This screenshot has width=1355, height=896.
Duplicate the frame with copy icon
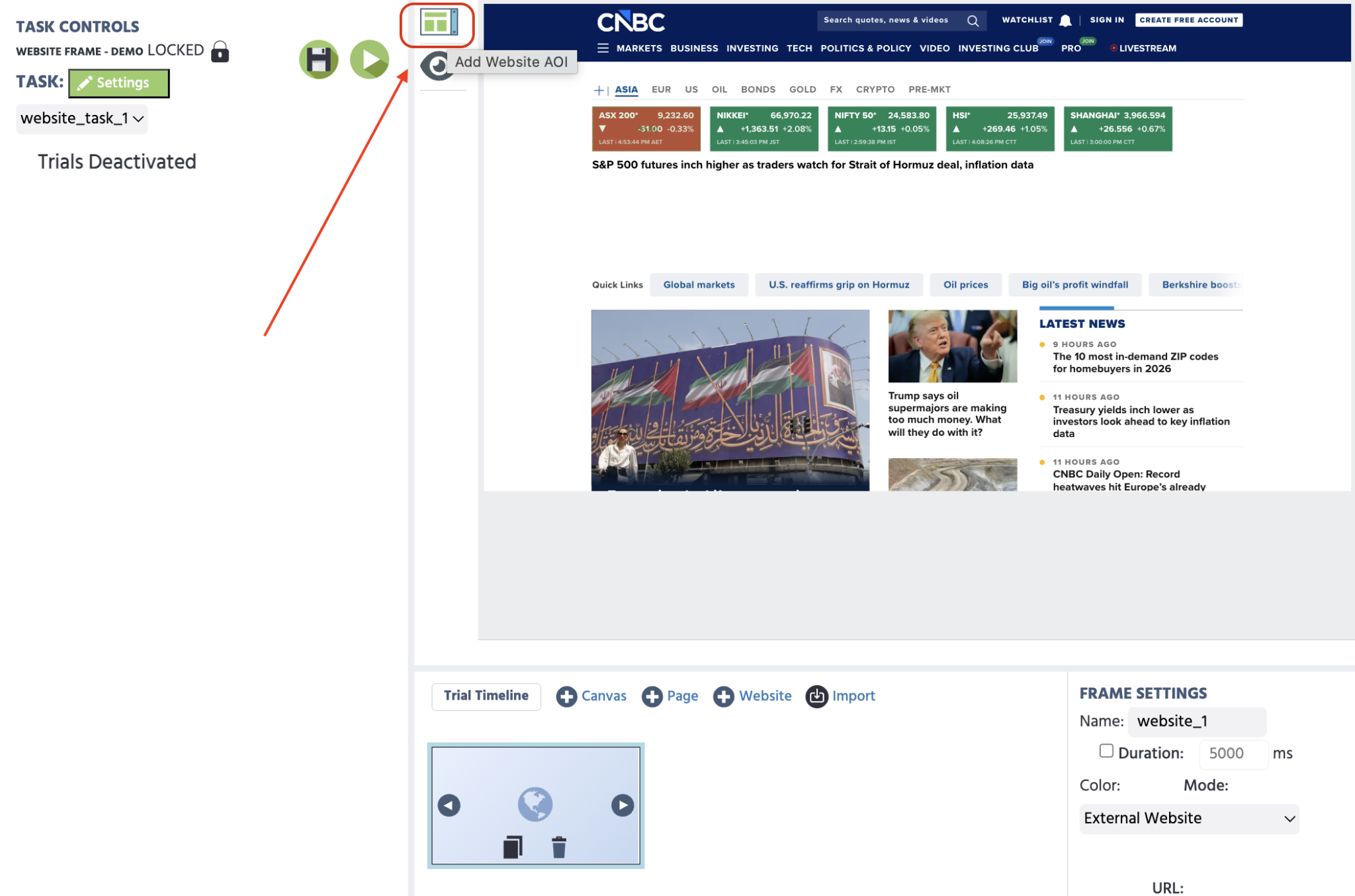coord(513,847)
